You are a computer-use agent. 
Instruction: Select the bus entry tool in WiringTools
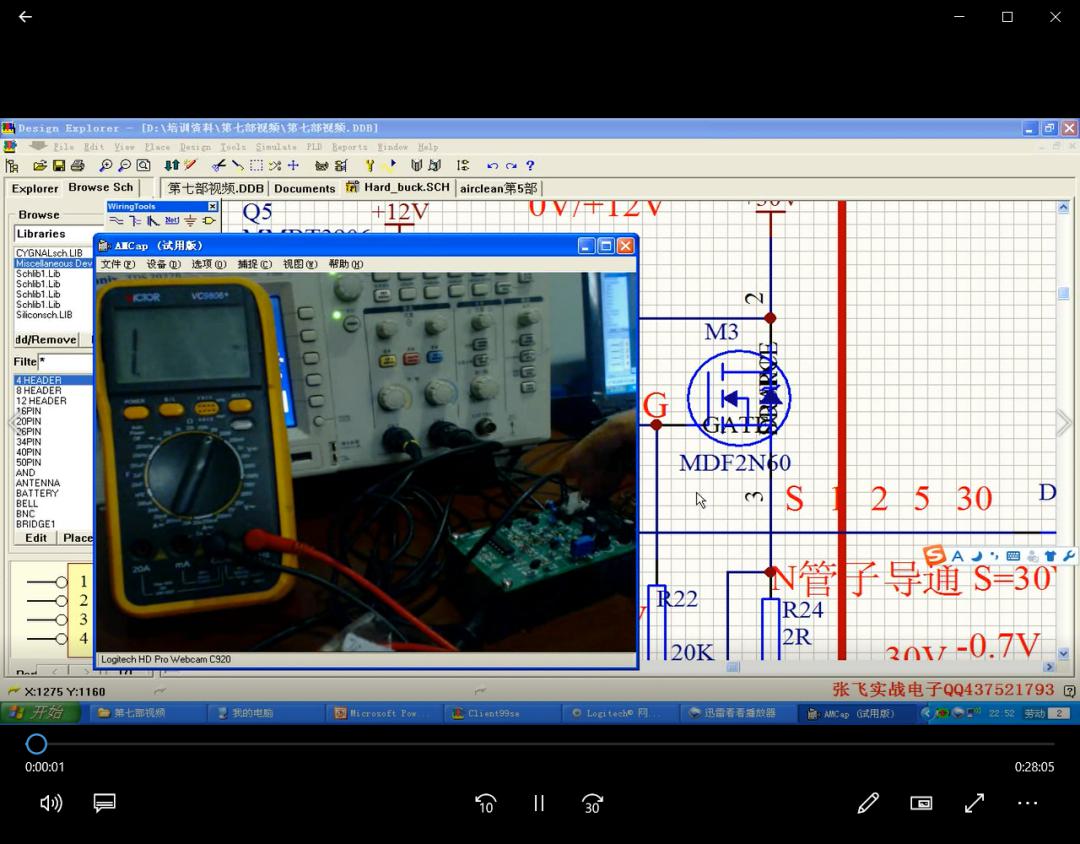[x=153, y=220]
